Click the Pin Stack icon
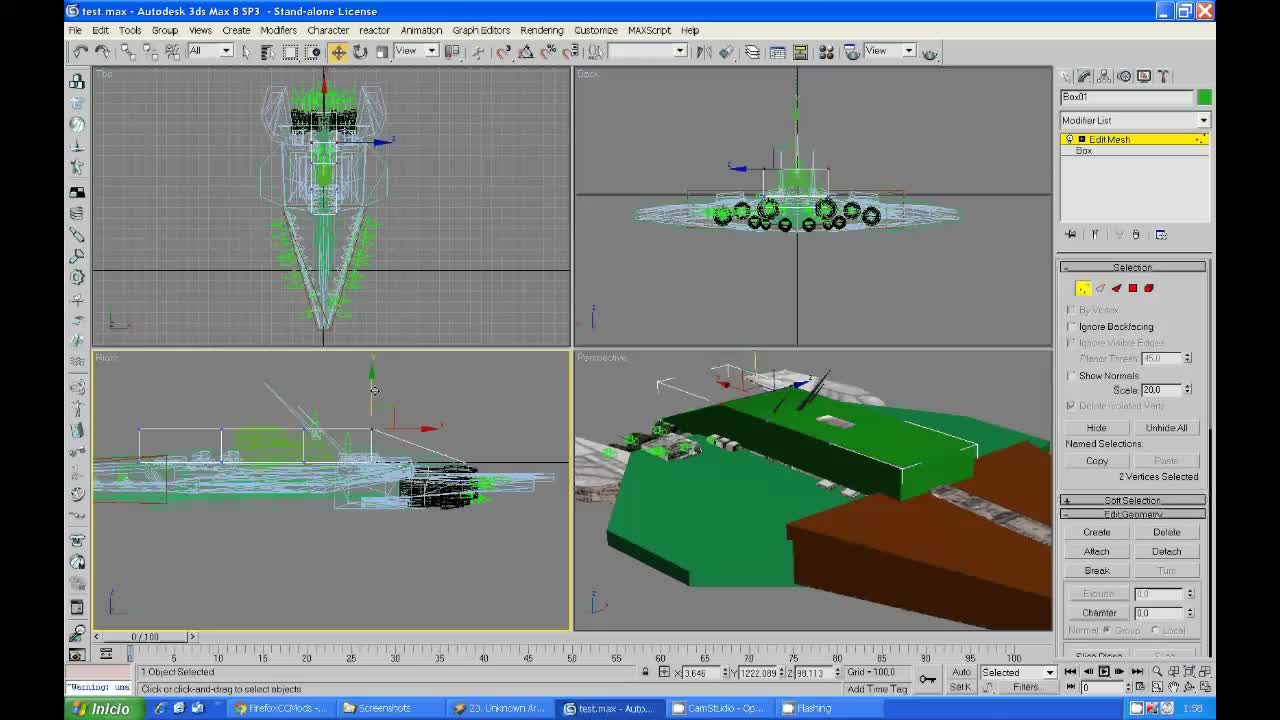 (x=1071, y=234)
